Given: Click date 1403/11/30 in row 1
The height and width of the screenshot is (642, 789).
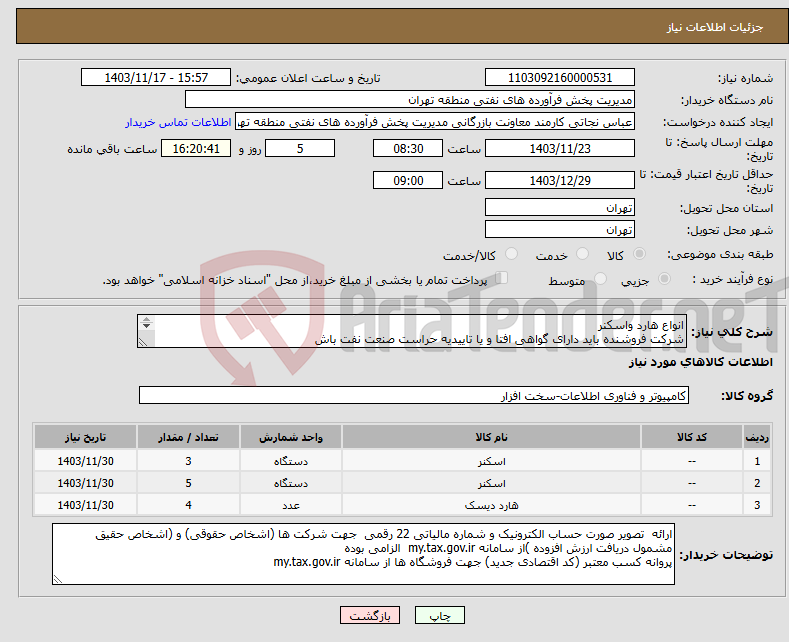Looking at the screenshot, I should tap(86, 461).
